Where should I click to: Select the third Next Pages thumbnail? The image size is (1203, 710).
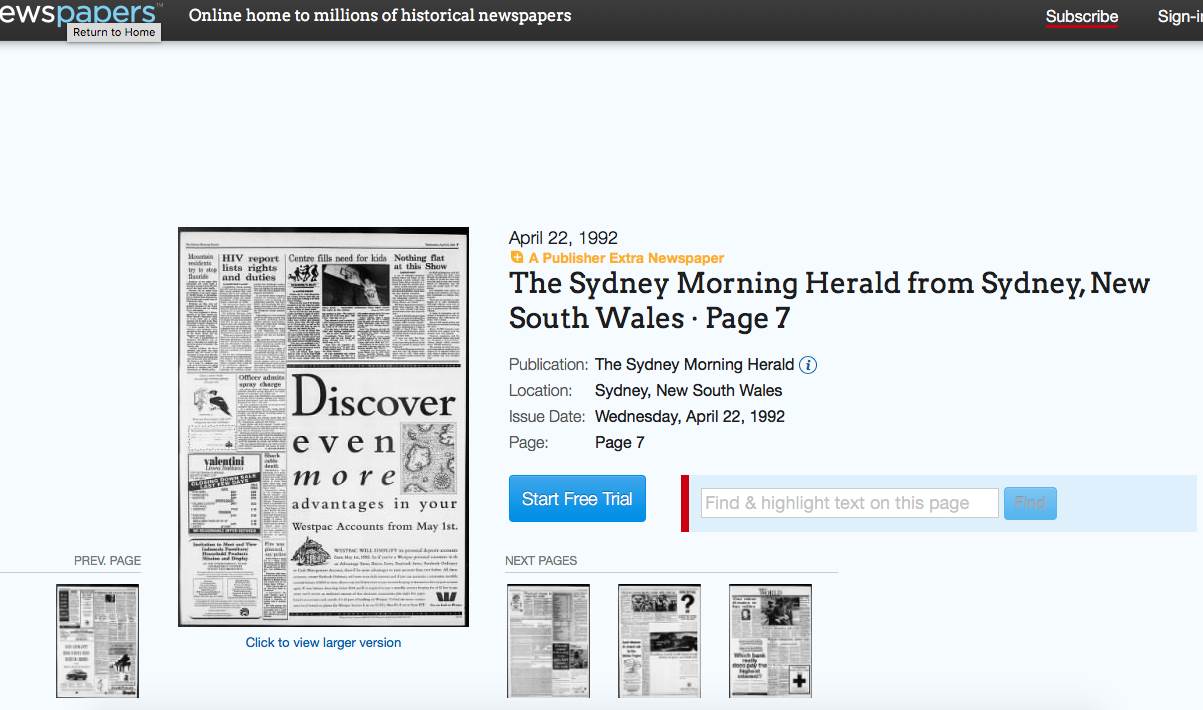tap(770, 640)
